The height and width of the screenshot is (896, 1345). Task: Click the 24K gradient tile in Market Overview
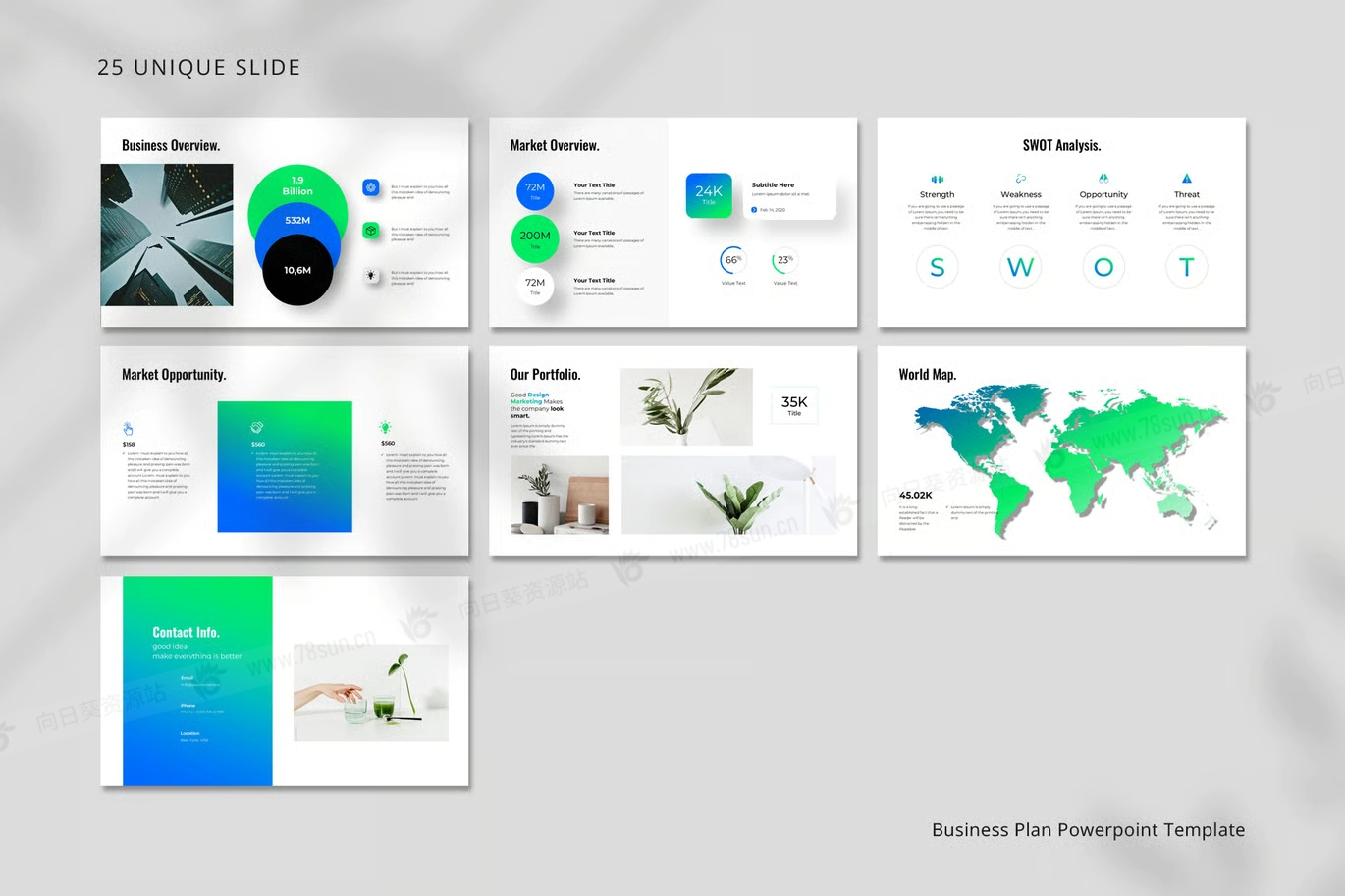(x=709, y=194)
